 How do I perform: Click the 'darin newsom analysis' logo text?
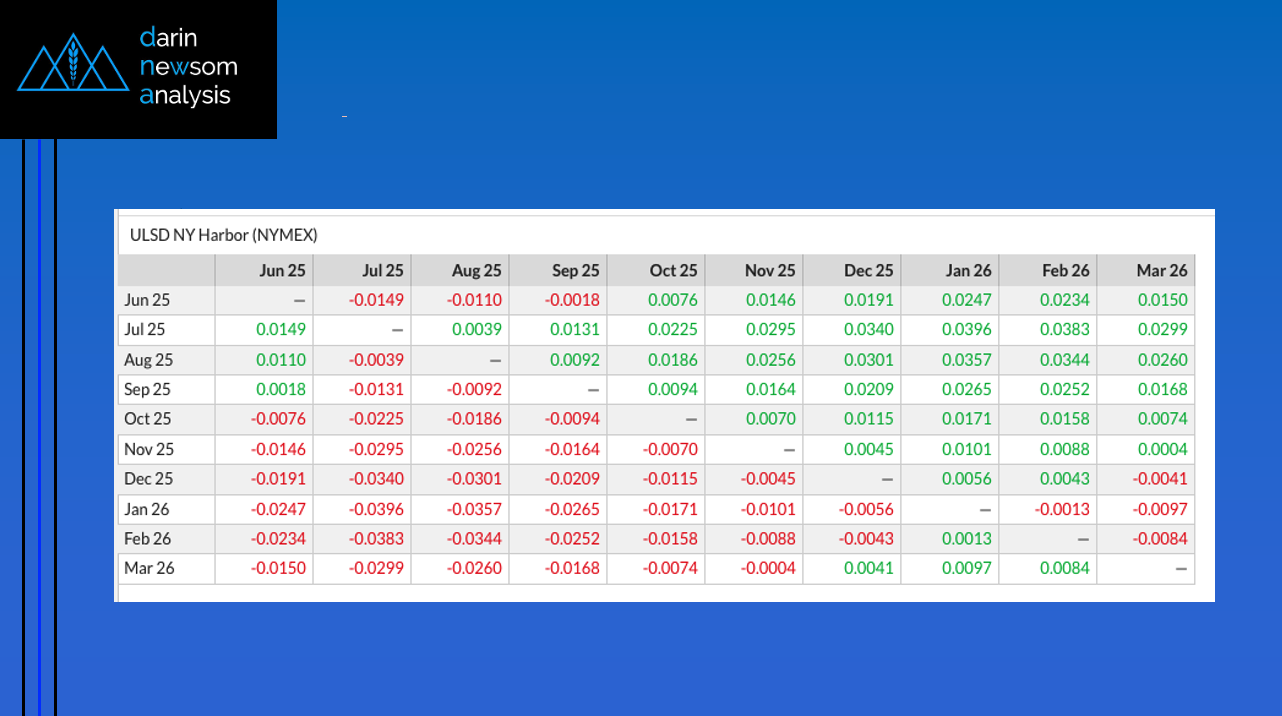click(188, 67)
